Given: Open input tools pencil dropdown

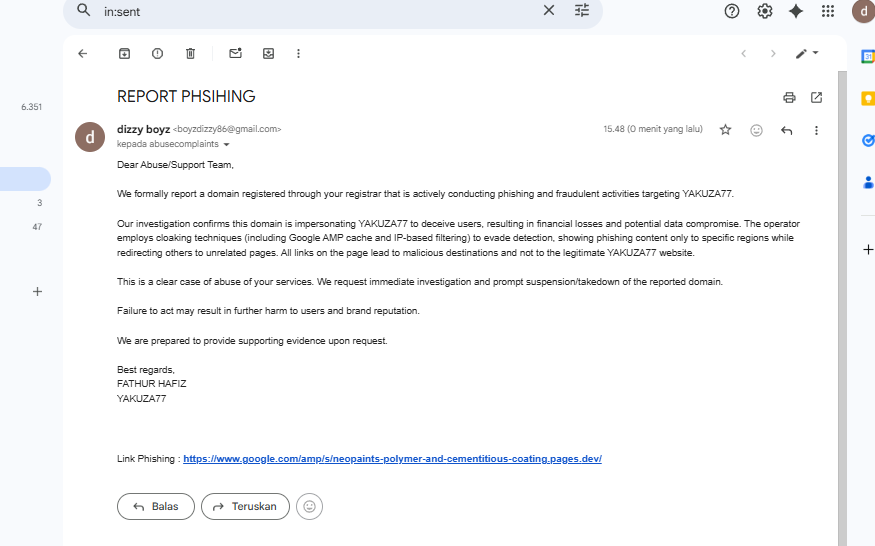Looking at the screenshot, I should pos(807,53).
